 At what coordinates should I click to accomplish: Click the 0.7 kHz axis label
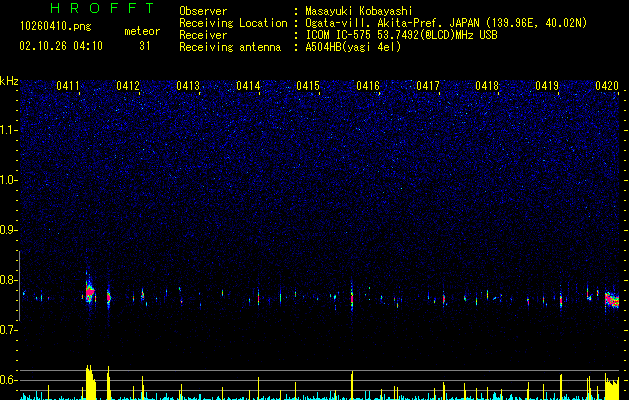tap(8, 330)
